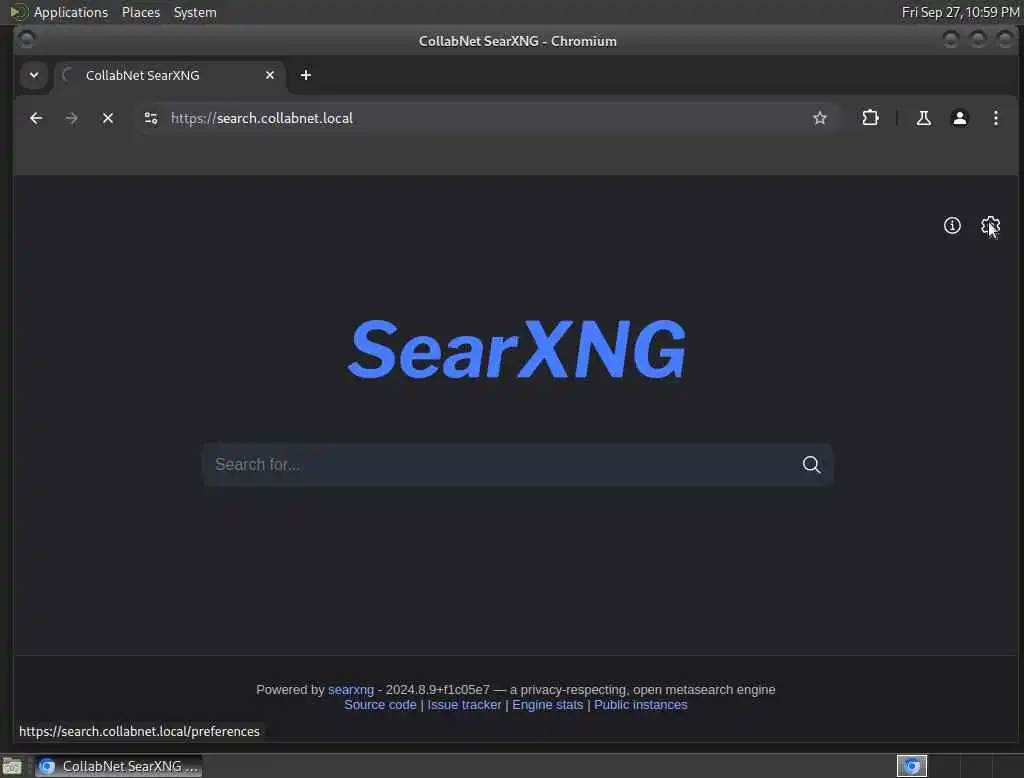Open the System menu
The image size is (1024, 778).
tap(195, 12)
